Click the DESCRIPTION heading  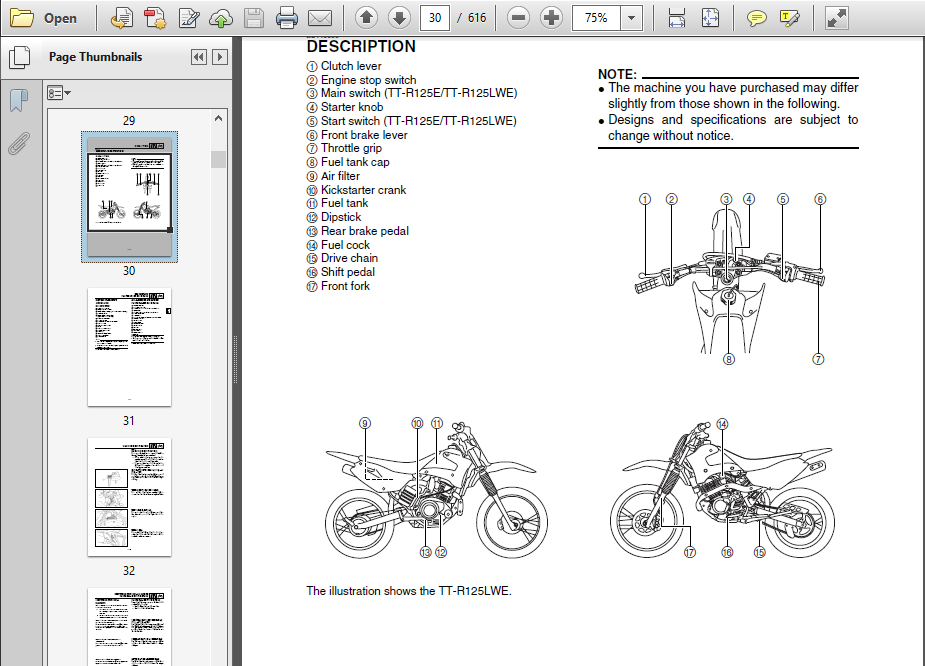[x=361, y=47]
